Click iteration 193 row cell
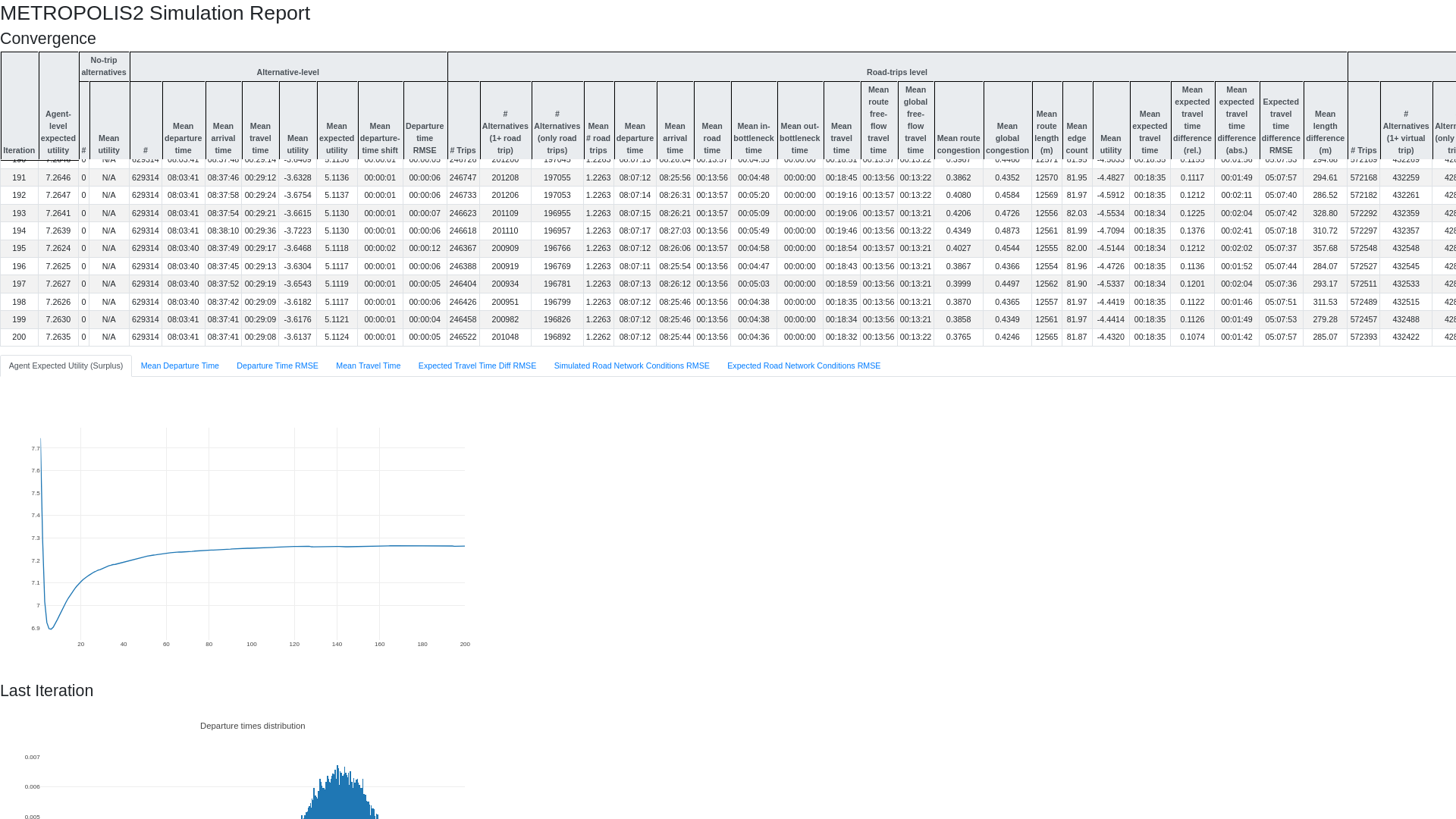1456x819 pixels. (19, 213)
